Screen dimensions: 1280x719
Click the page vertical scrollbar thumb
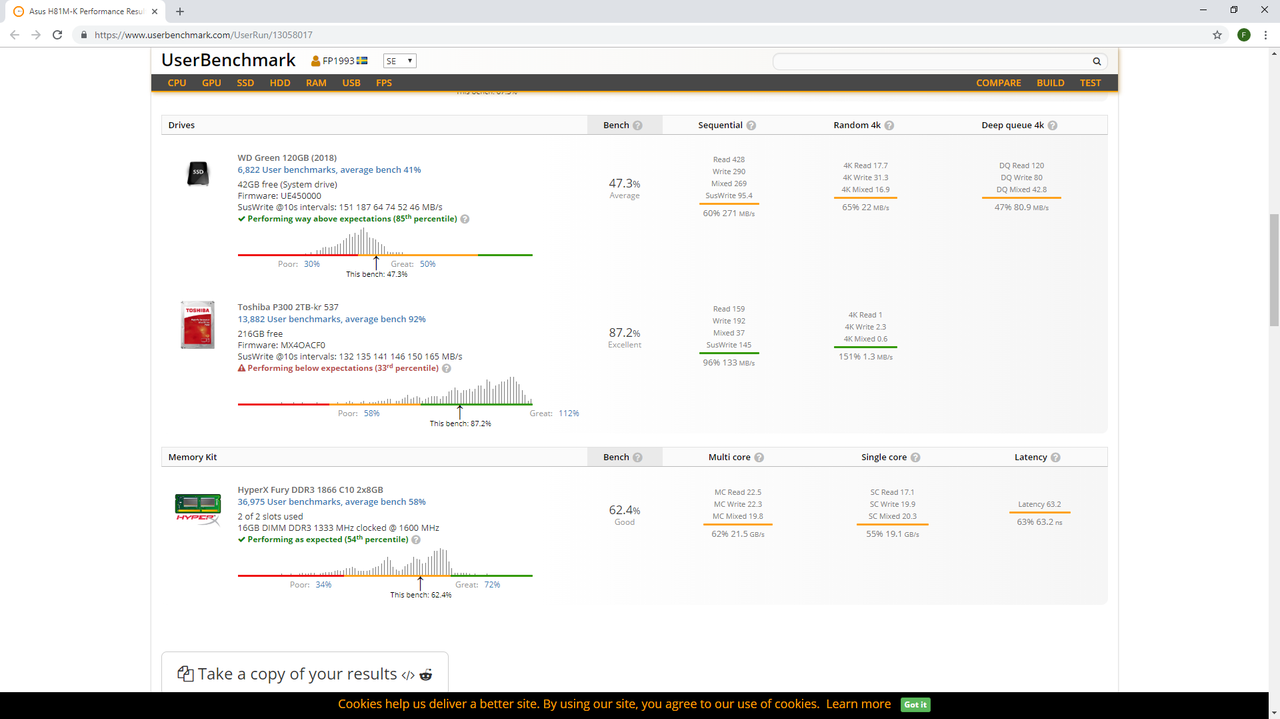1273,270
